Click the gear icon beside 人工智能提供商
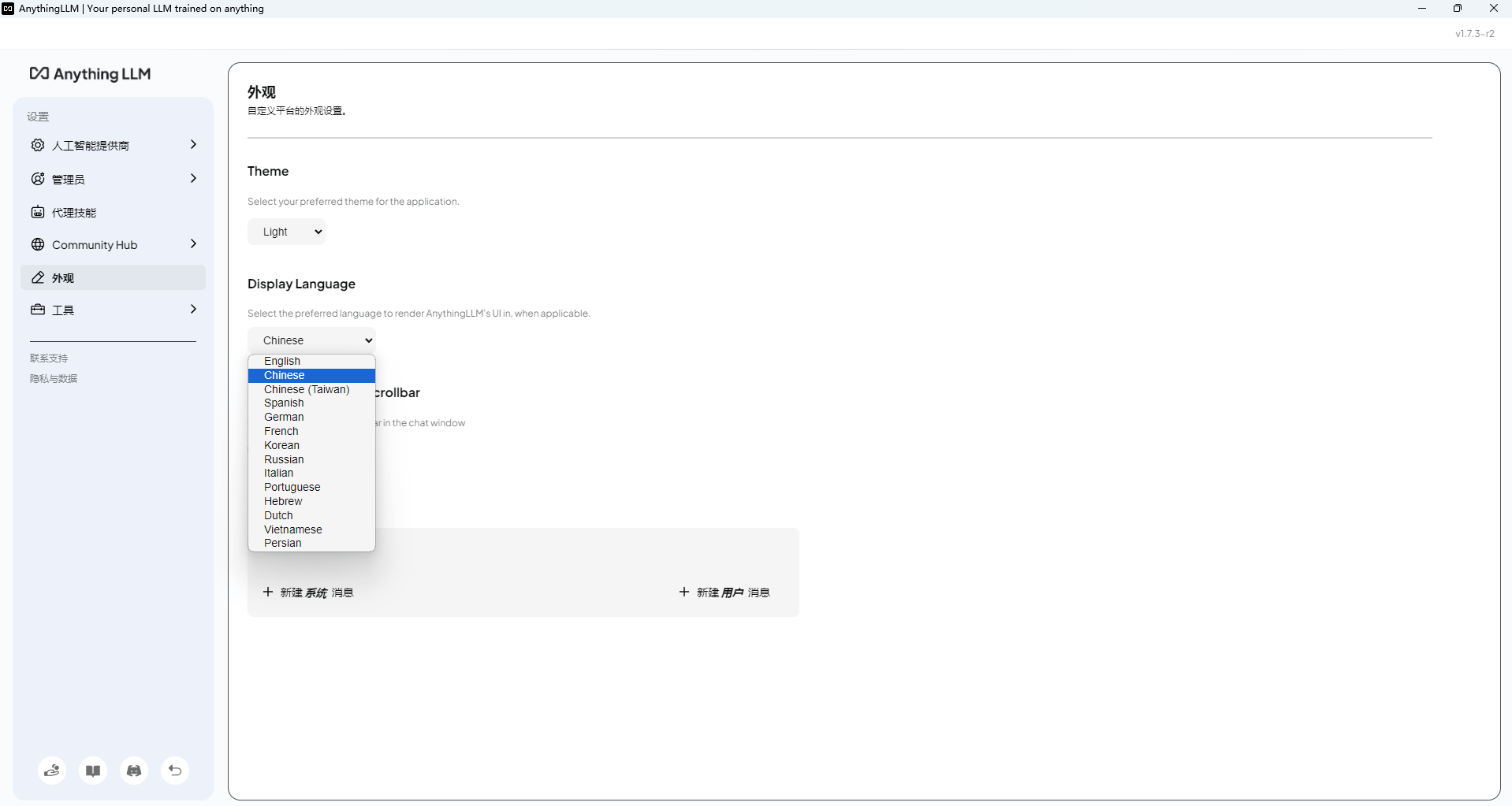The image size is (1512, 806). pos(38,145)
